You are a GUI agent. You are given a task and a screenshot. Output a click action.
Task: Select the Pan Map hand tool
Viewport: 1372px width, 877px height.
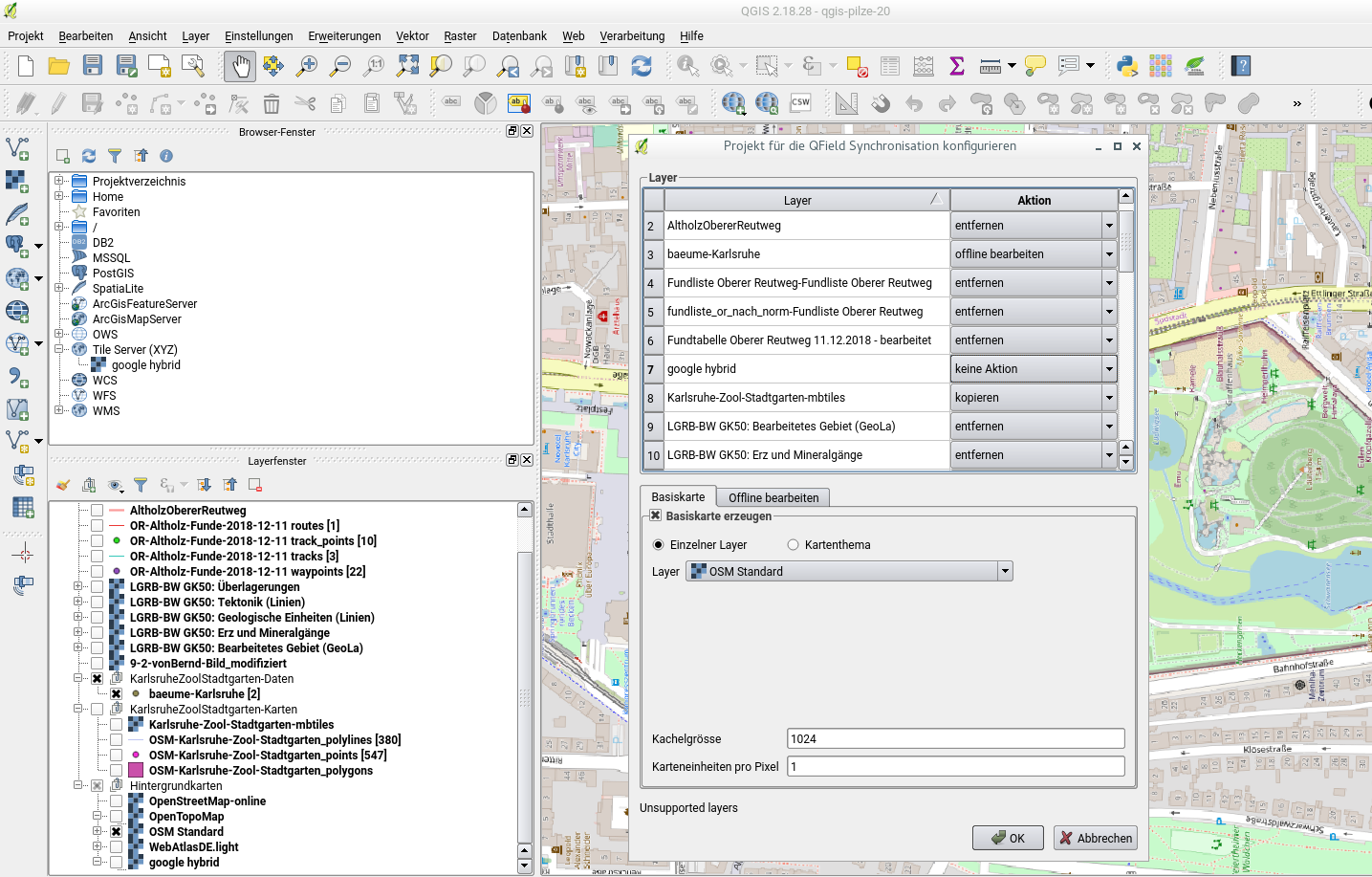240,66
